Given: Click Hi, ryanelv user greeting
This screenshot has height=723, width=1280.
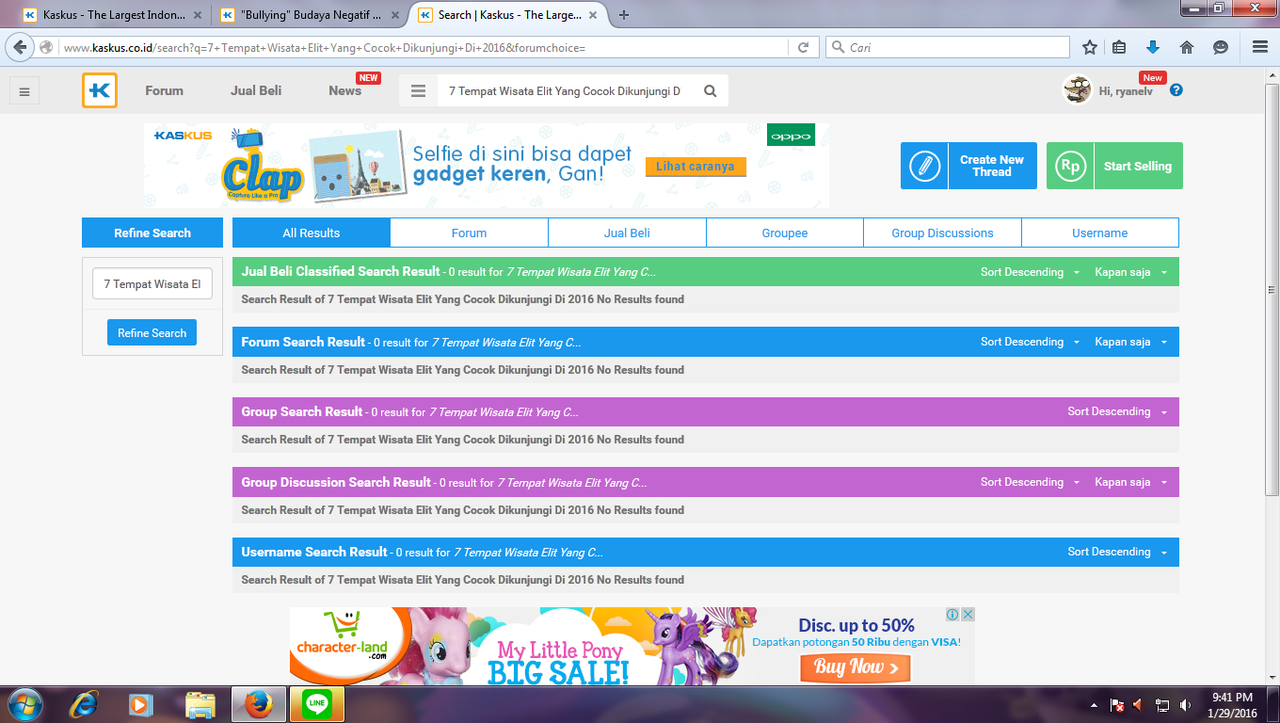Looking at the screenshot, I should click(x=1125, y=91).
